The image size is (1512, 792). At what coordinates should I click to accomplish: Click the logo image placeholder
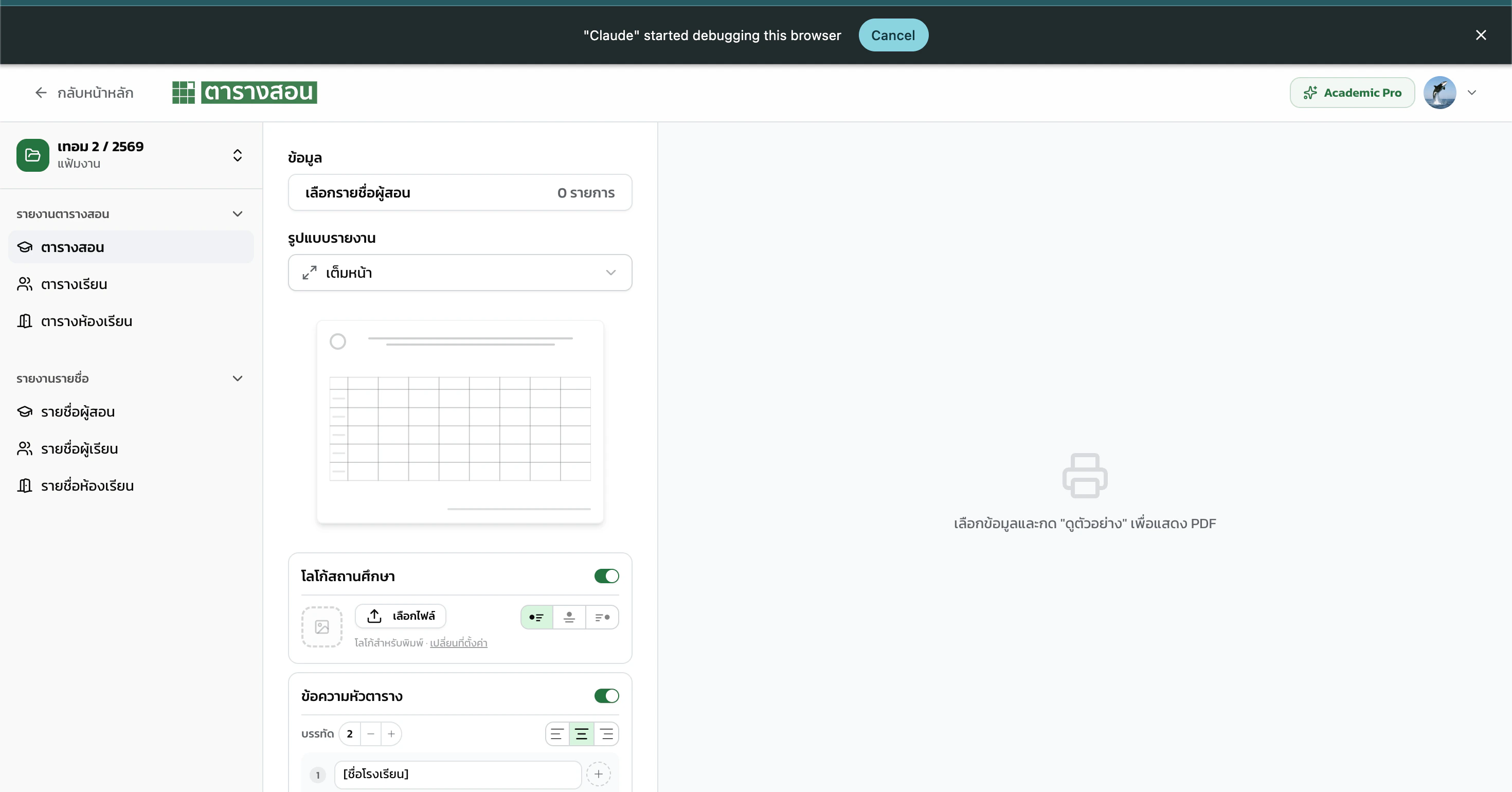coord(321,627)
